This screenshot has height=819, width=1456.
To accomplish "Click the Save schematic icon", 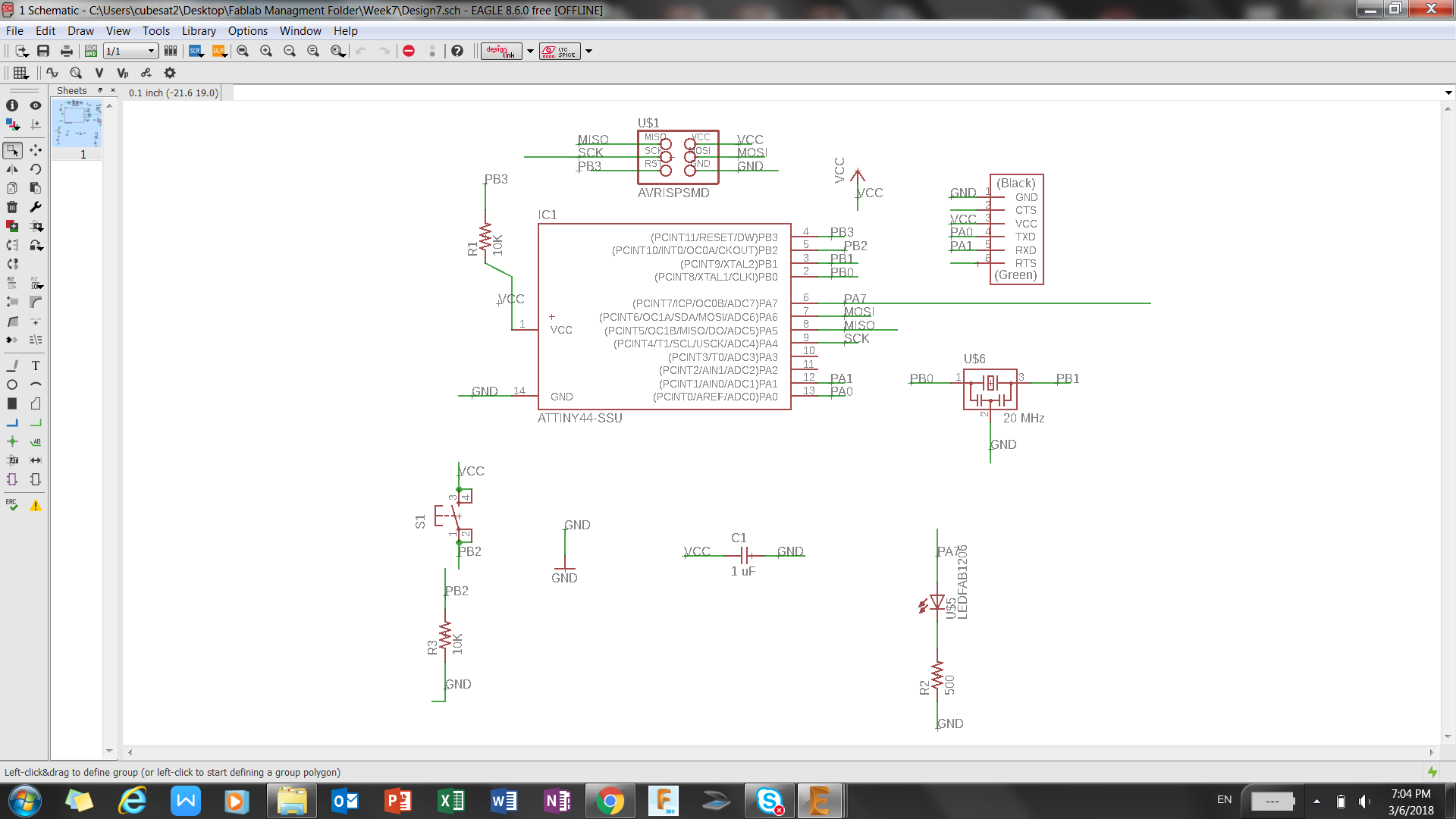I will click(x=43, y=51).
